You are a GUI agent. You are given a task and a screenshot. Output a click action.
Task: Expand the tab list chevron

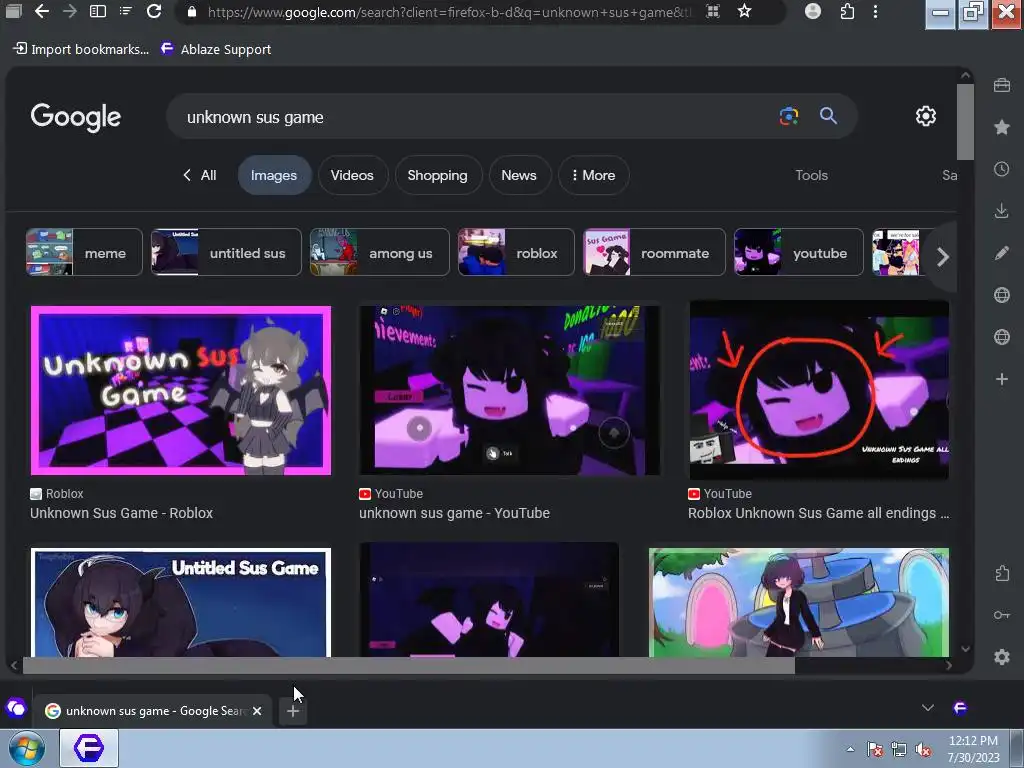click(927, 708)
